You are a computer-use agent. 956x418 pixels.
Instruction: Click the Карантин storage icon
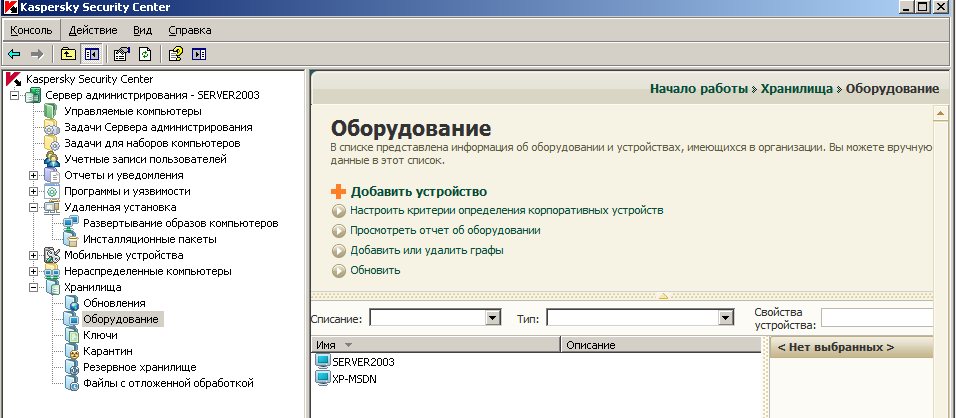pyautogui.click(x=71, y=351)
